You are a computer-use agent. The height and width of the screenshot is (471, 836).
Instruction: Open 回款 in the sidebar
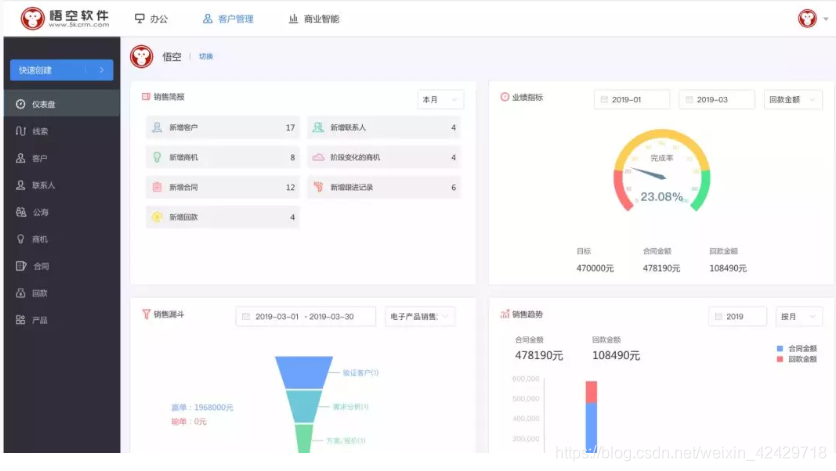[62, 293]
